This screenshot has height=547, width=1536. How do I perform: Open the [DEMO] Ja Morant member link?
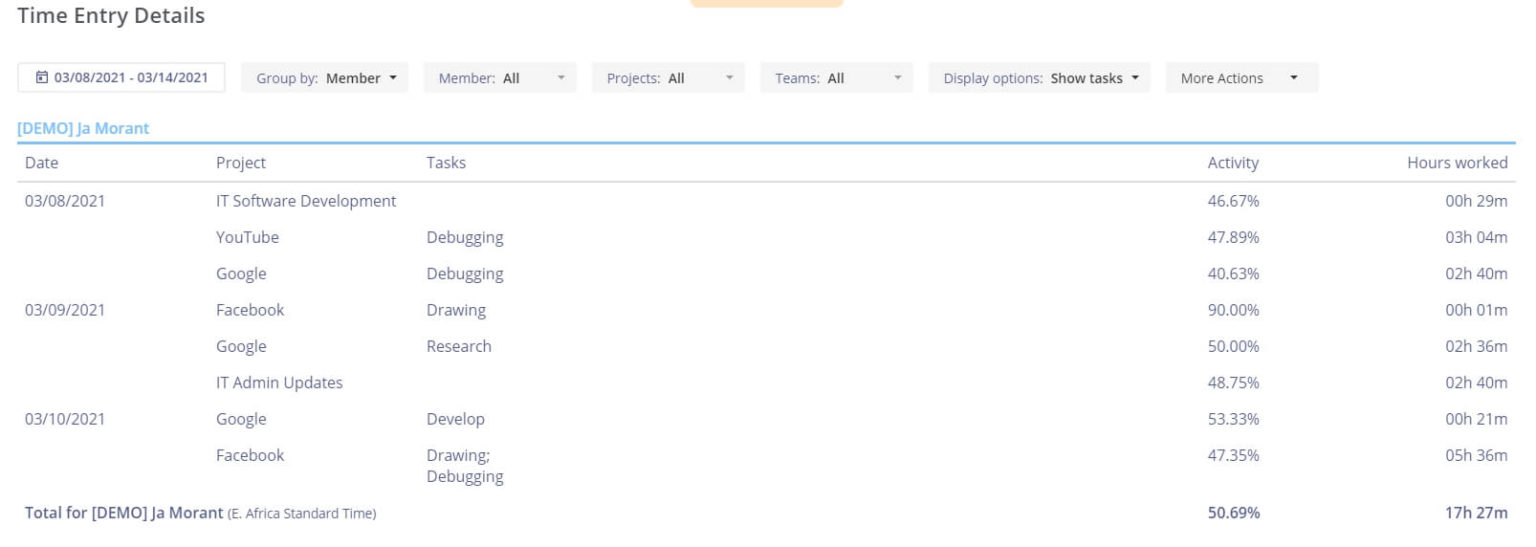(83, 128)
